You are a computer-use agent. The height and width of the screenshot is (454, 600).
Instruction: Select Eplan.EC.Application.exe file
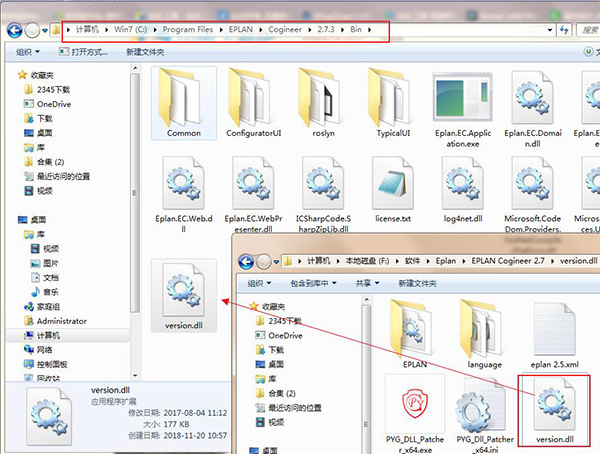point(466,102)
